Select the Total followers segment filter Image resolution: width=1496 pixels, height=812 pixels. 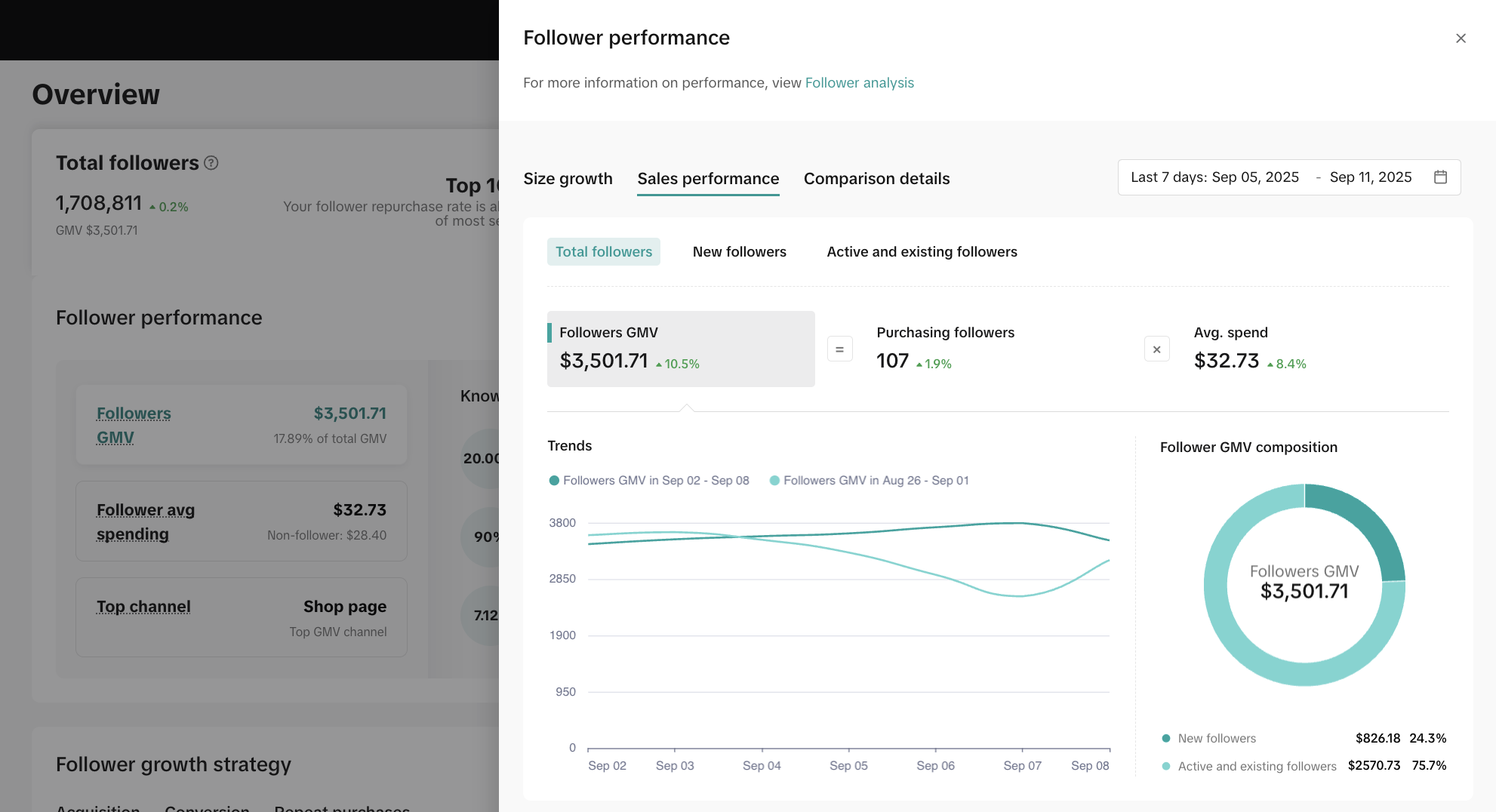[x=603, y=252]
